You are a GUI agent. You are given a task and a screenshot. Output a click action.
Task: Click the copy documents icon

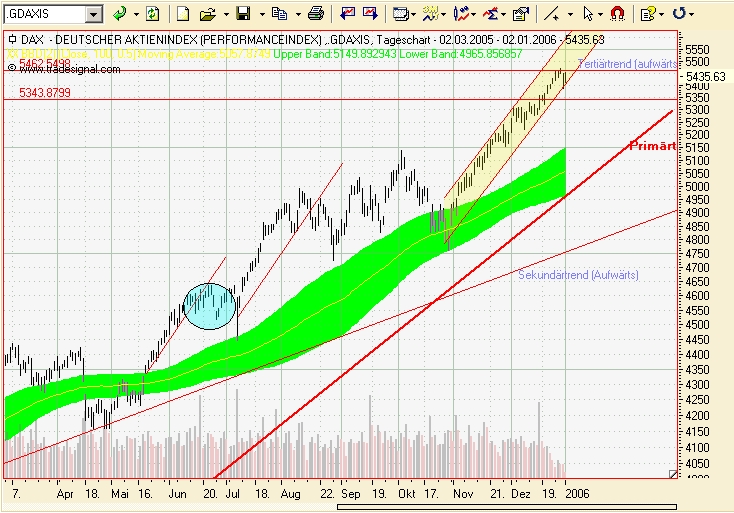pyautogui.click(x=279, y=14)
